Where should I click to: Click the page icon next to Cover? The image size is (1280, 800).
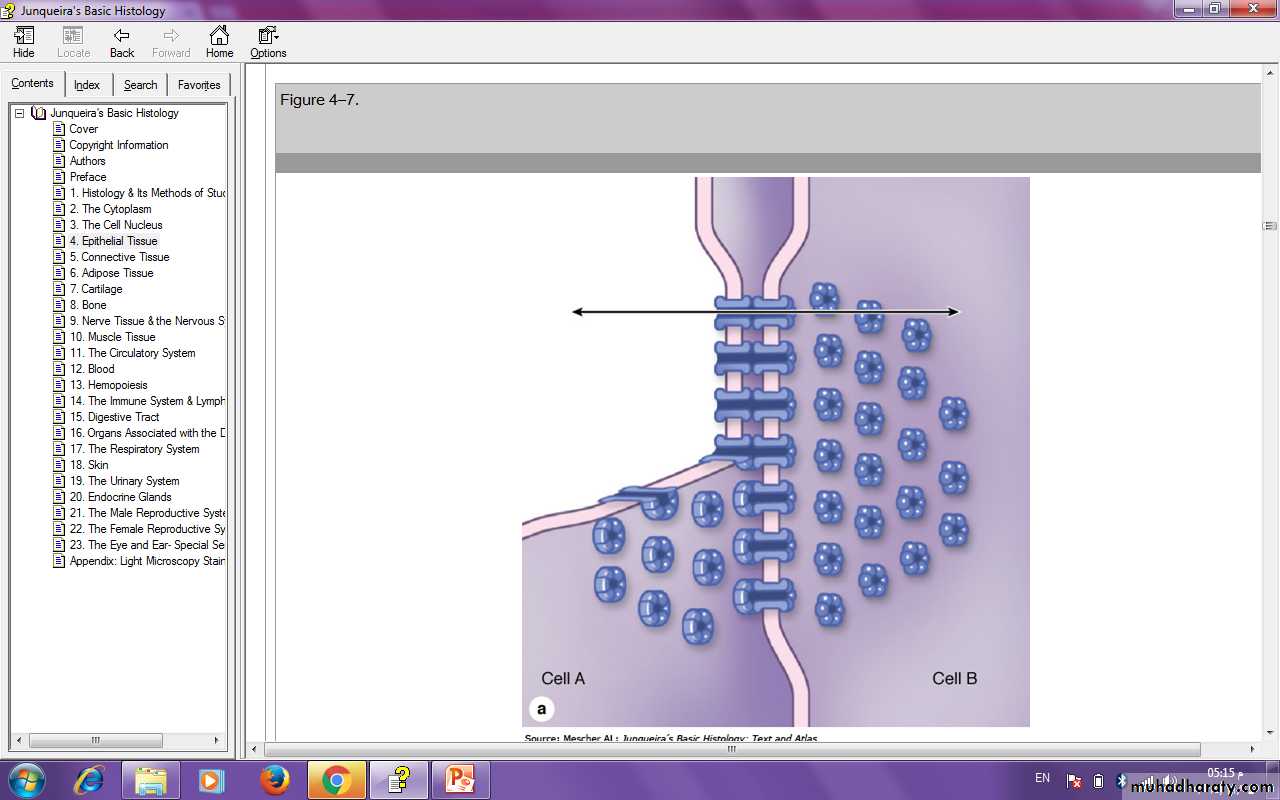tap(59, 129)
